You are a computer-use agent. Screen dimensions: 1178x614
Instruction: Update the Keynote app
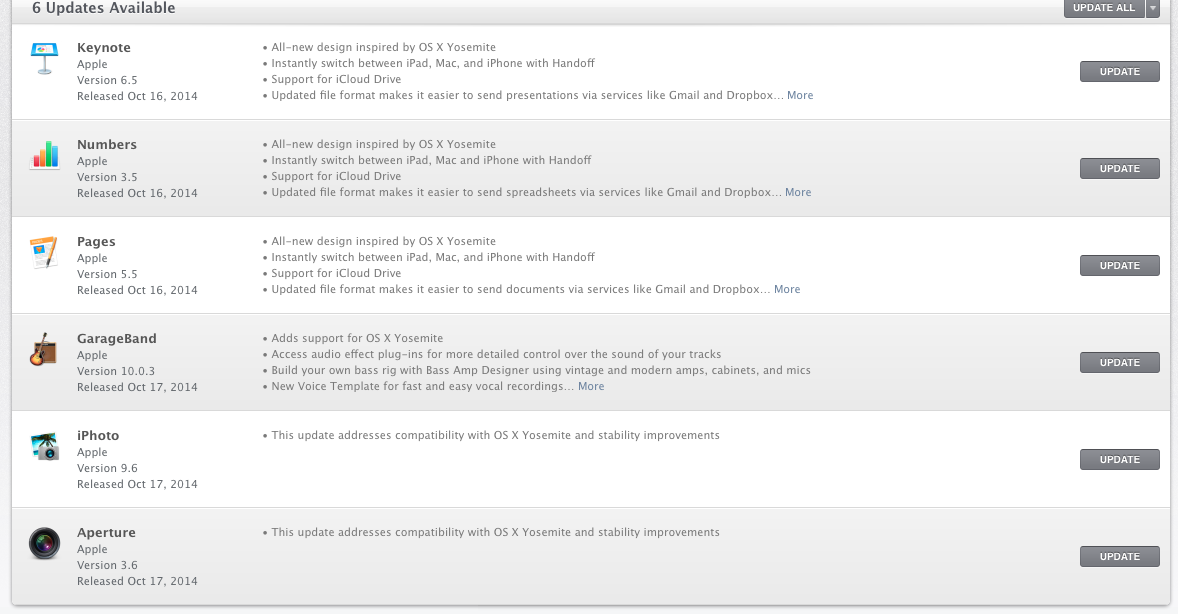click(1119, 72)
